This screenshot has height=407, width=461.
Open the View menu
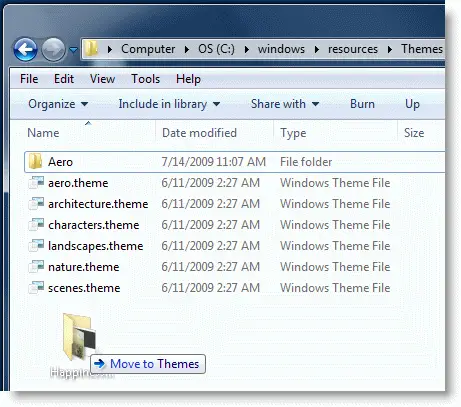click(102, 79)
